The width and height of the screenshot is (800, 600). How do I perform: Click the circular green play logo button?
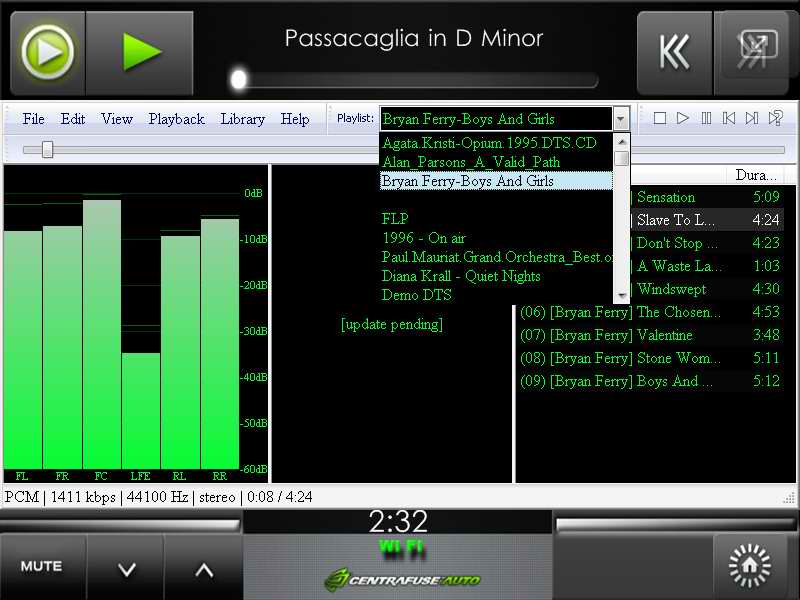[47, 52]
